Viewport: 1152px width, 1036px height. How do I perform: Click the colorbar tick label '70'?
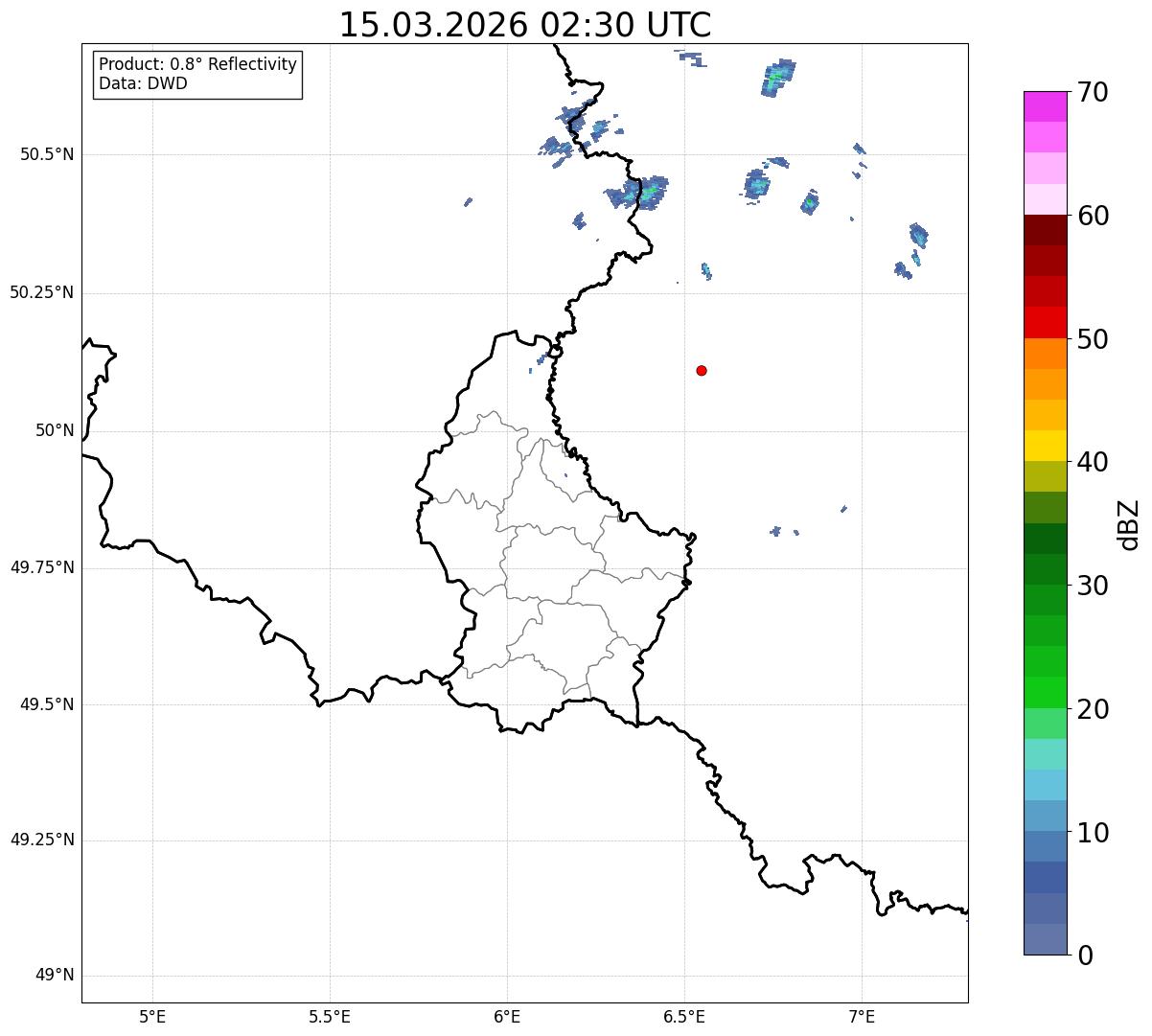[1094, 92]
